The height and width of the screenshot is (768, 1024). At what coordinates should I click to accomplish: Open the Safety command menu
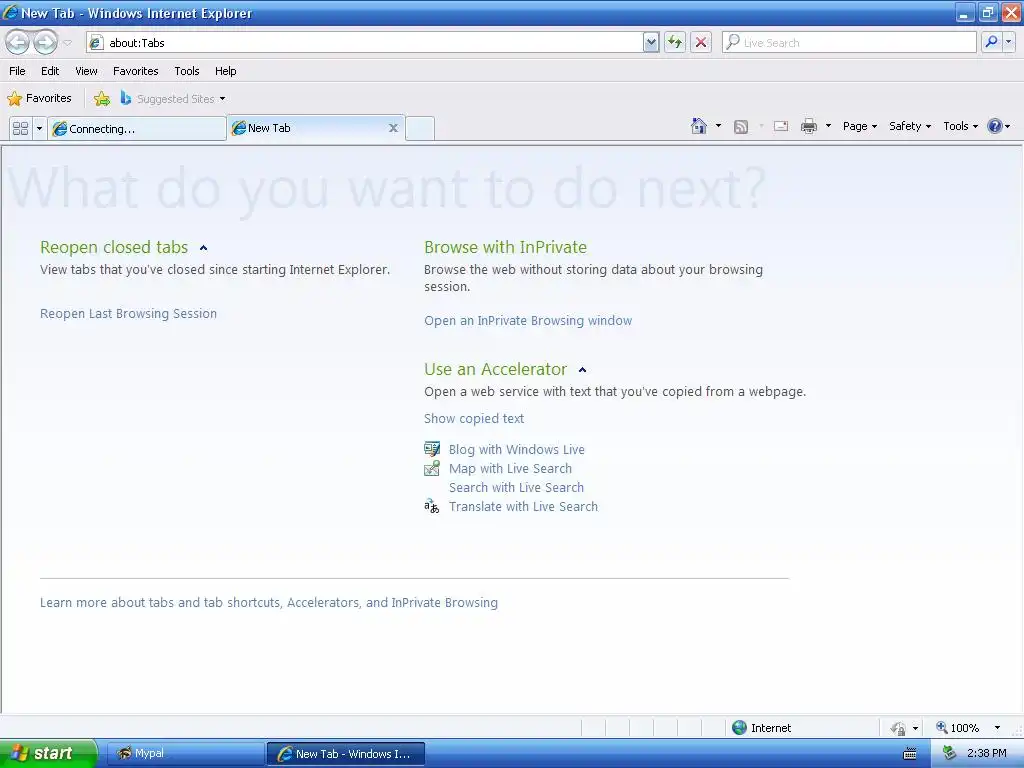910,126
